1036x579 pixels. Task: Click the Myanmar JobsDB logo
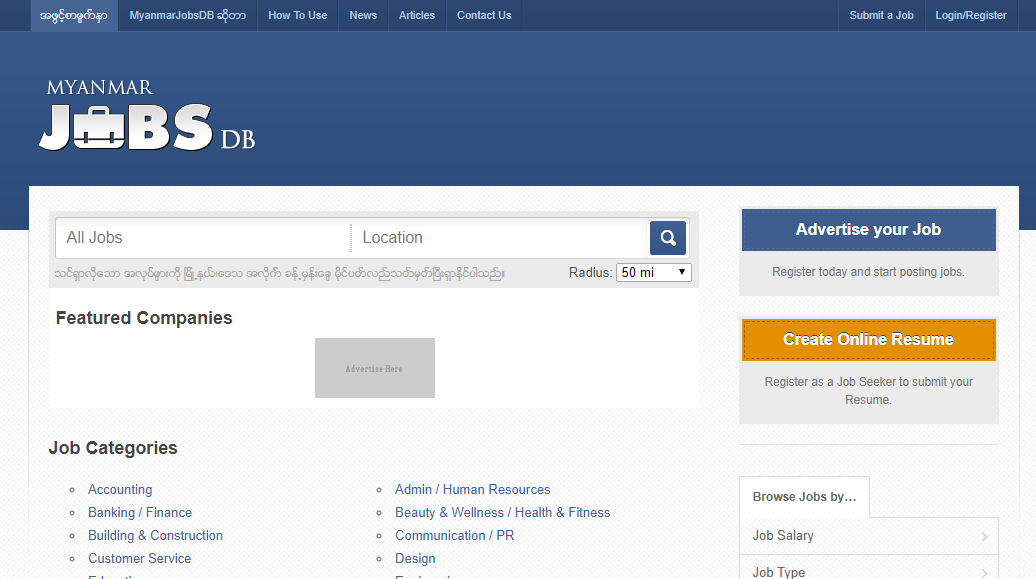coord(147,116)
